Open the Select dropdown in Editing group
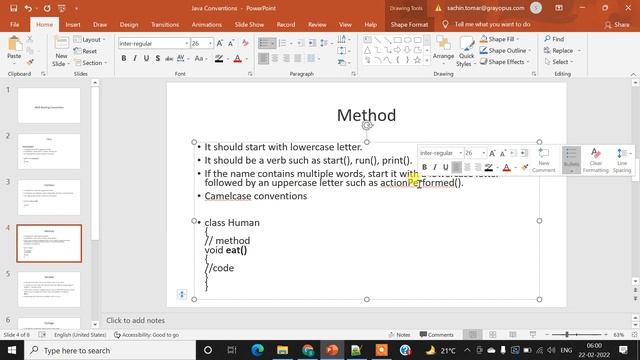Image resolution: width=640 pixels, height=360 pixels. tap(559, 62)
